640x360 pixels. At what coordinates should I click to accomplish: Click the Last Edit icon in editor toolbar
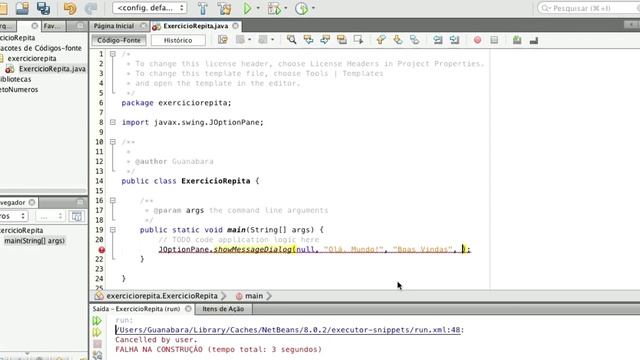point(222,40)
